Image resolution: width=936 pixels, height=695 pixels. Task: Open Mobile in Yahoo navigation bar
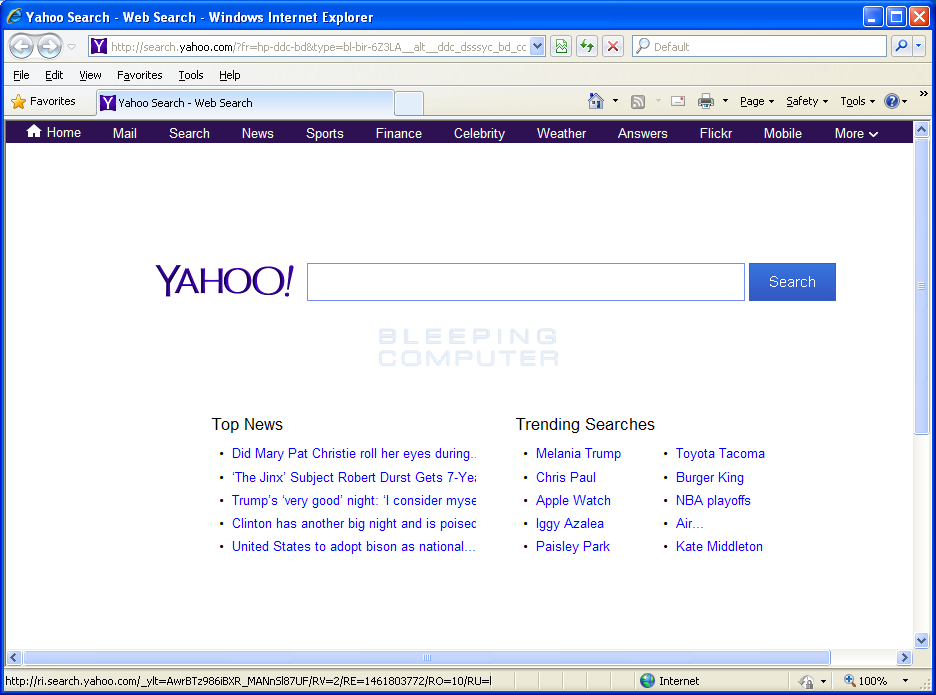(783, 133)
